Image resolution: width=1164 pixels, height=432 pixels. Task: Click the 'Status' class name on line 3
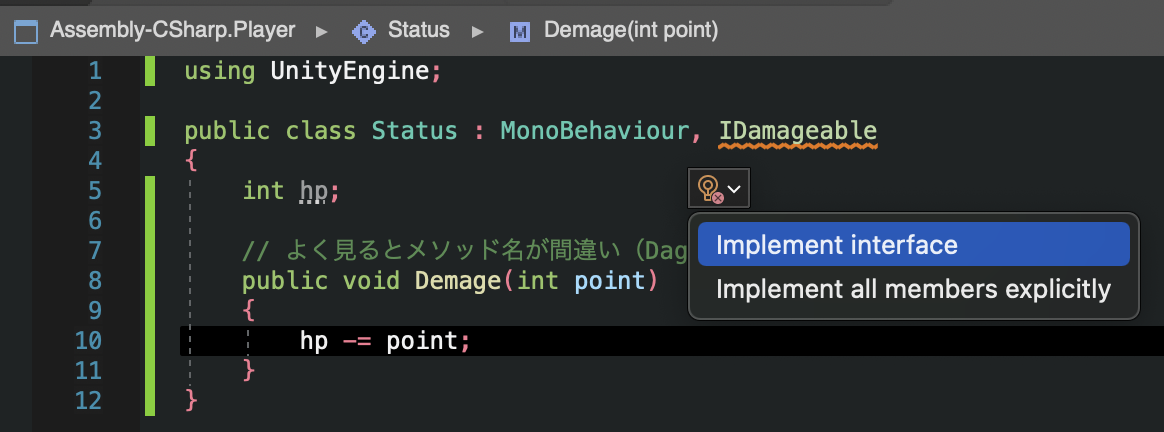pos(414,131)
